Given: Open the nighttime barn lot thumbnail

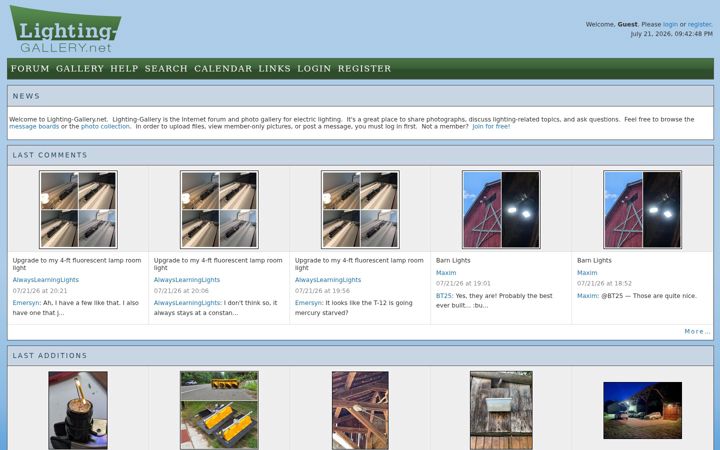Looking at the screenshot, I should pos(642,411).
